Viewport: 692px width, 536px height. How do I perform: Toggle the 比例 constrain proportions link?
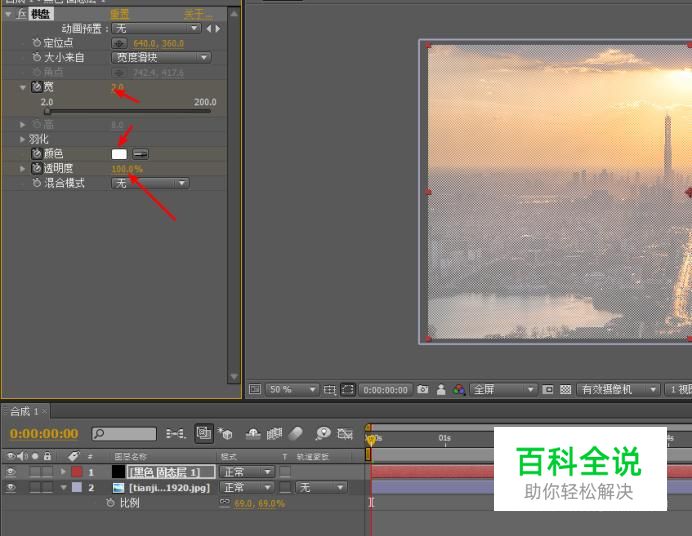click(x=225, y=502)
